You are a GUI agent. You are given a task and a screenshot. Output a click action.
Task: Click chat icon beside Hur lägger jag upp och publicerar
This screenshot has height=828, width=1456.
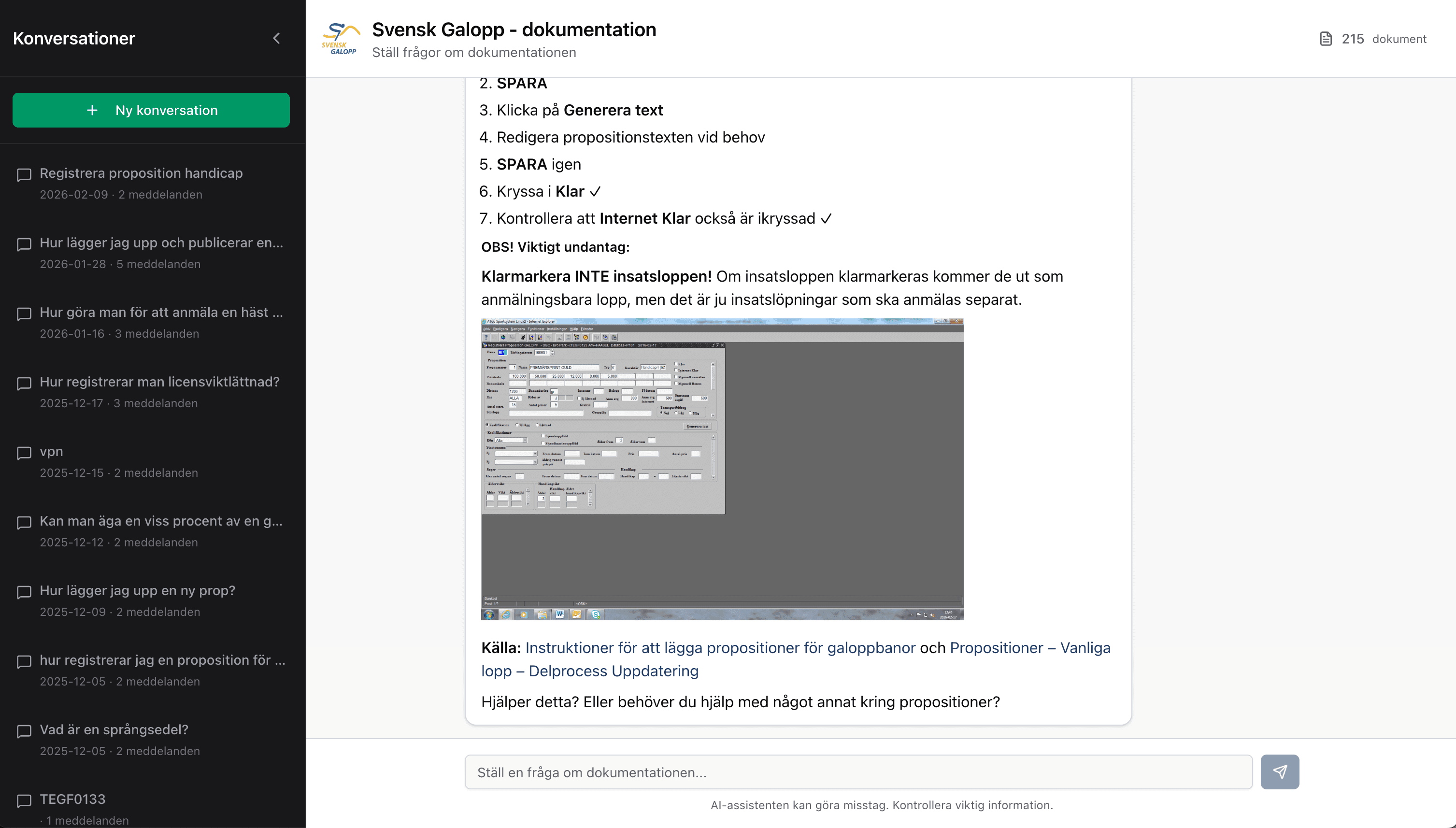(x=24, y=244)
